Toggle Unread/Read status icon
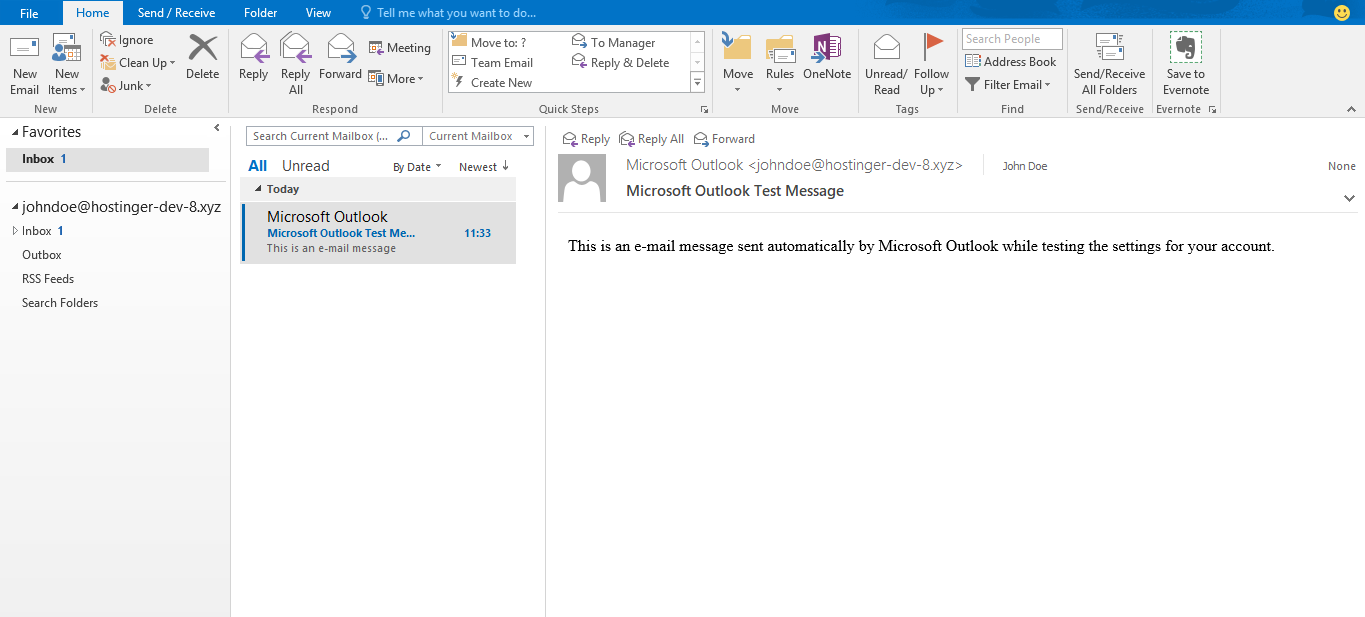This screenshot has height=617, width=1365. tap(886, 49)
